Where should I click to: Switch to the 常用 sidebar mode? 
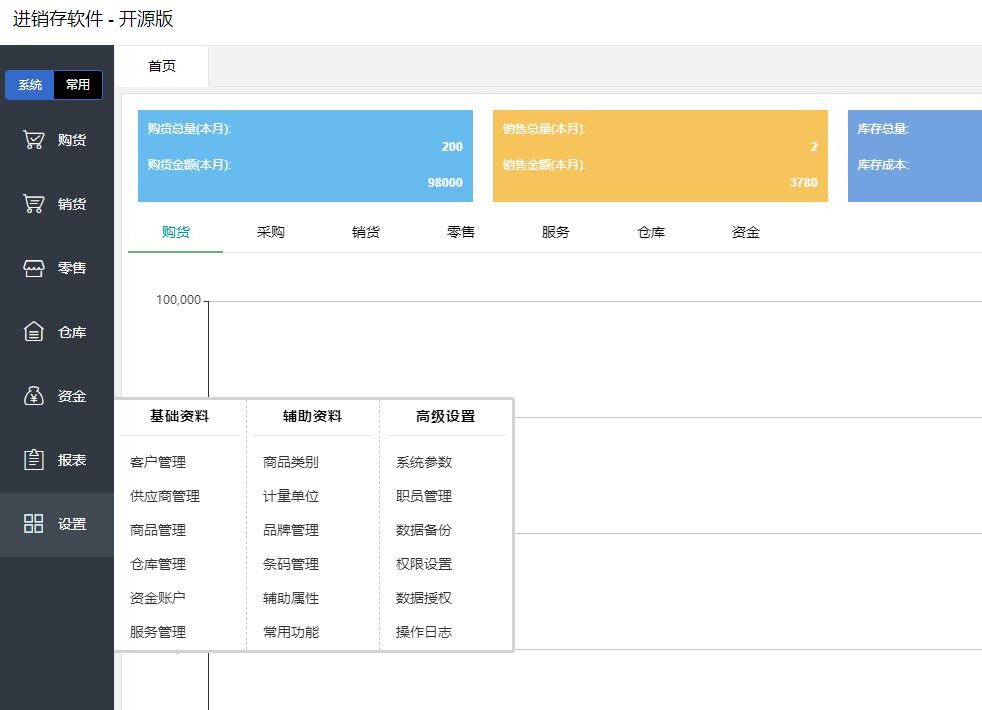coord(78,85)
